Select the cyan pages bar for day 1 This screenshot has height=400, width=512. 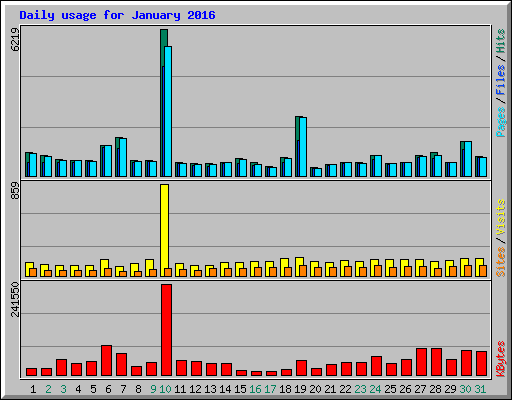[33, 165]
